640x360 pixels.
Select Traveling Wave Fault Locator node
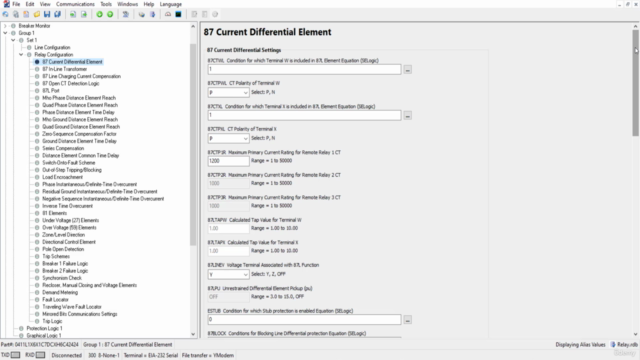tap(72, 307)
